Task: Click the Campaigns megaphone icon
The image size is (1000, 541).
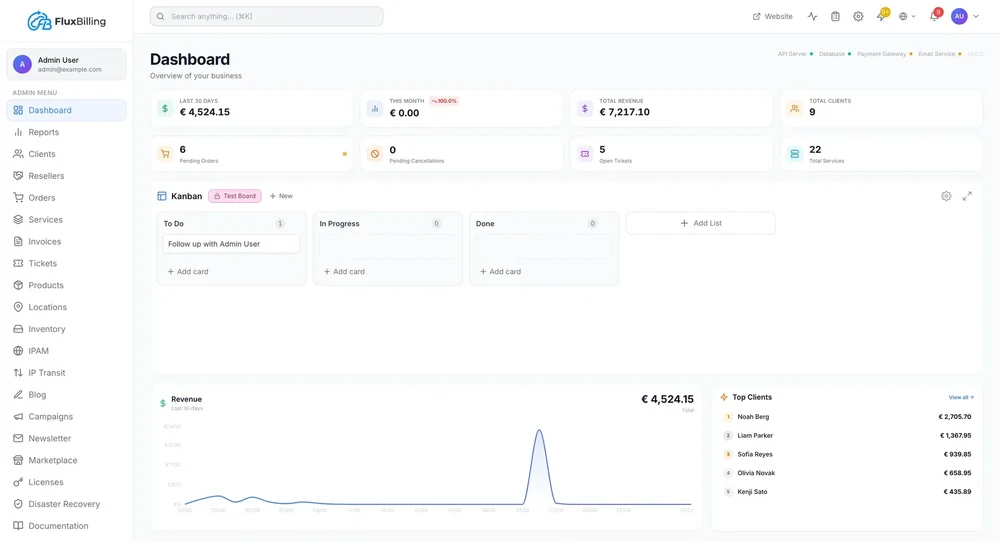Action: [x=18, y=417]
